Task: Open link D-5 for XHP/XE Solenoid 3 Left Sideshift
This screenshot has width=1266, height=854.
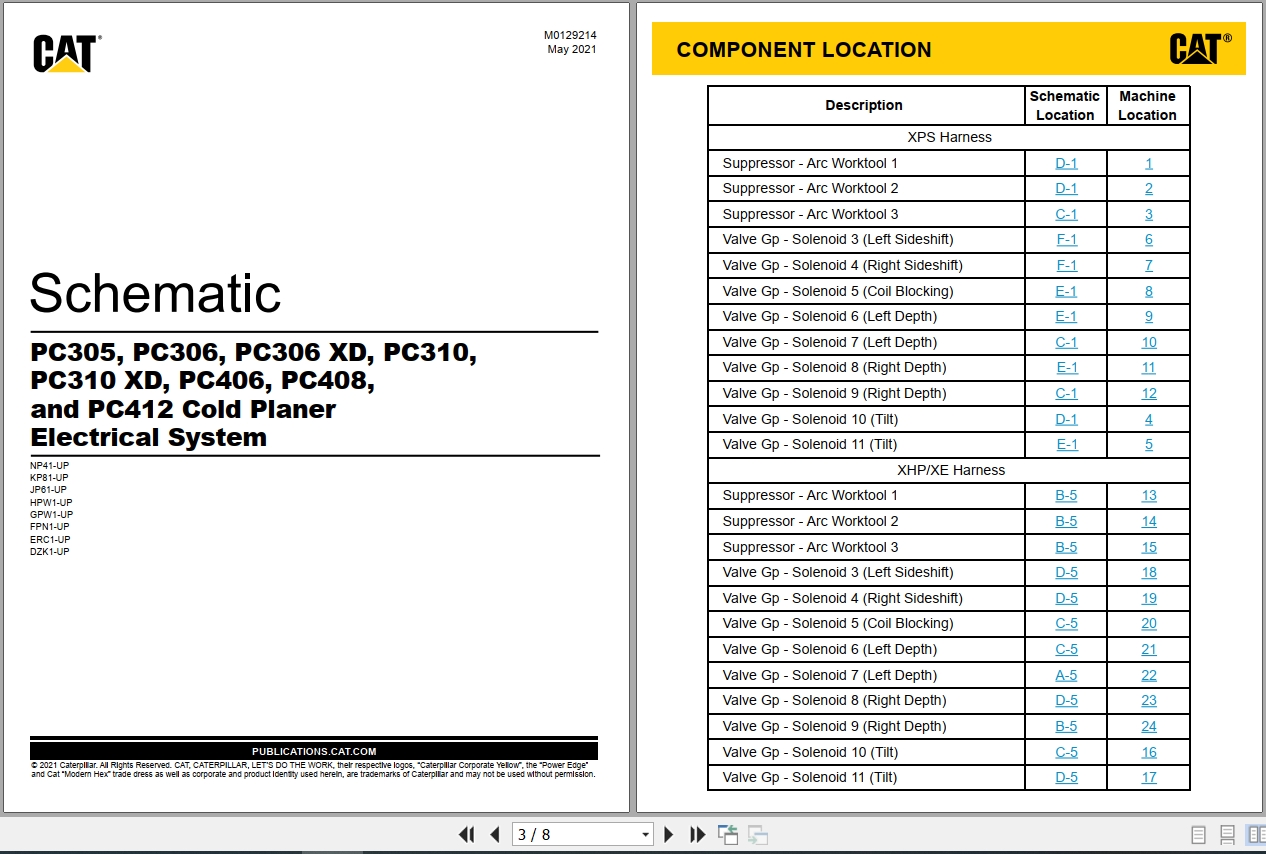Action: point(1066,572)
